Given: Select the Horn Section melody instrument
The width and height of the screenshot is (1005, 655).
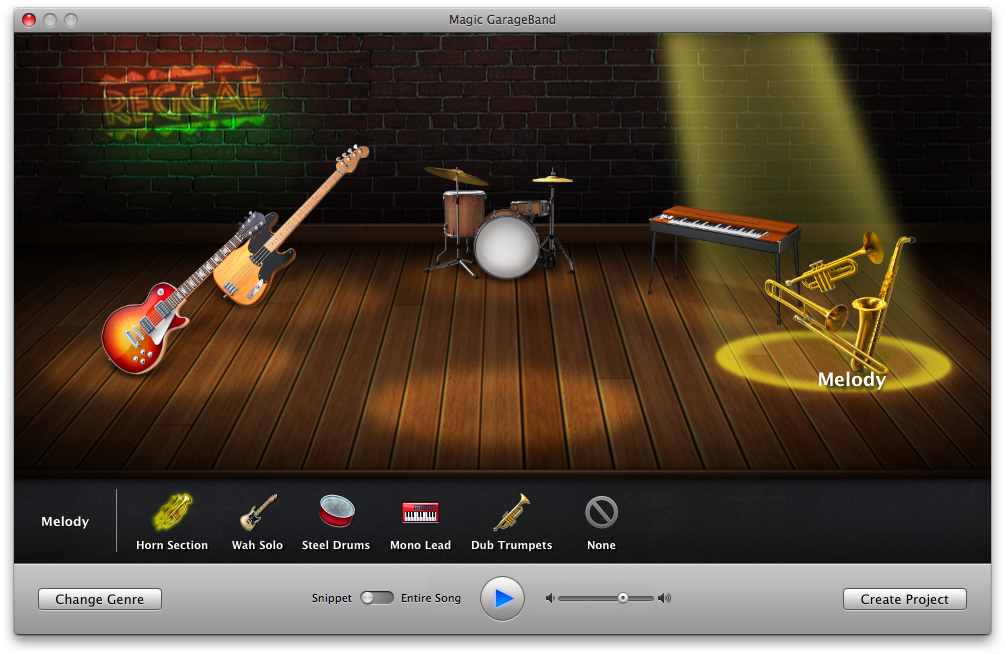Looking at the screenshot, I should click(172, 520).
